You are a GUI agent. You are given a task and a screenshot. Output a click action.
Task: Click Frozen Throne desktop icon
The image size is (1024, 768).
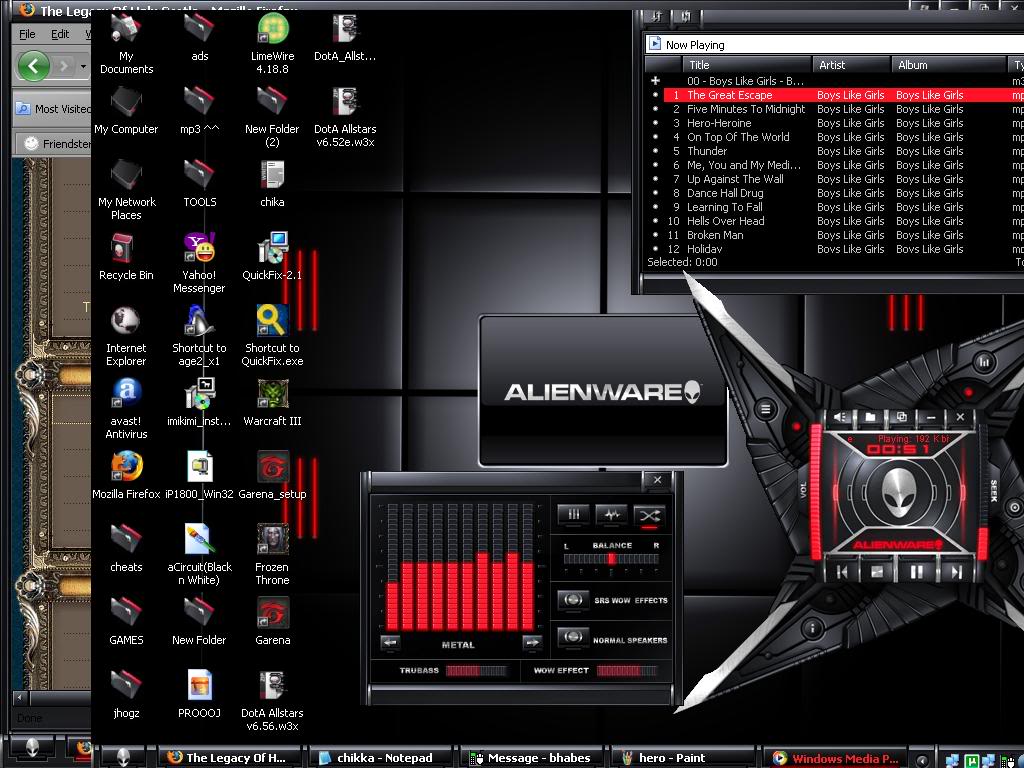point(272,555)
